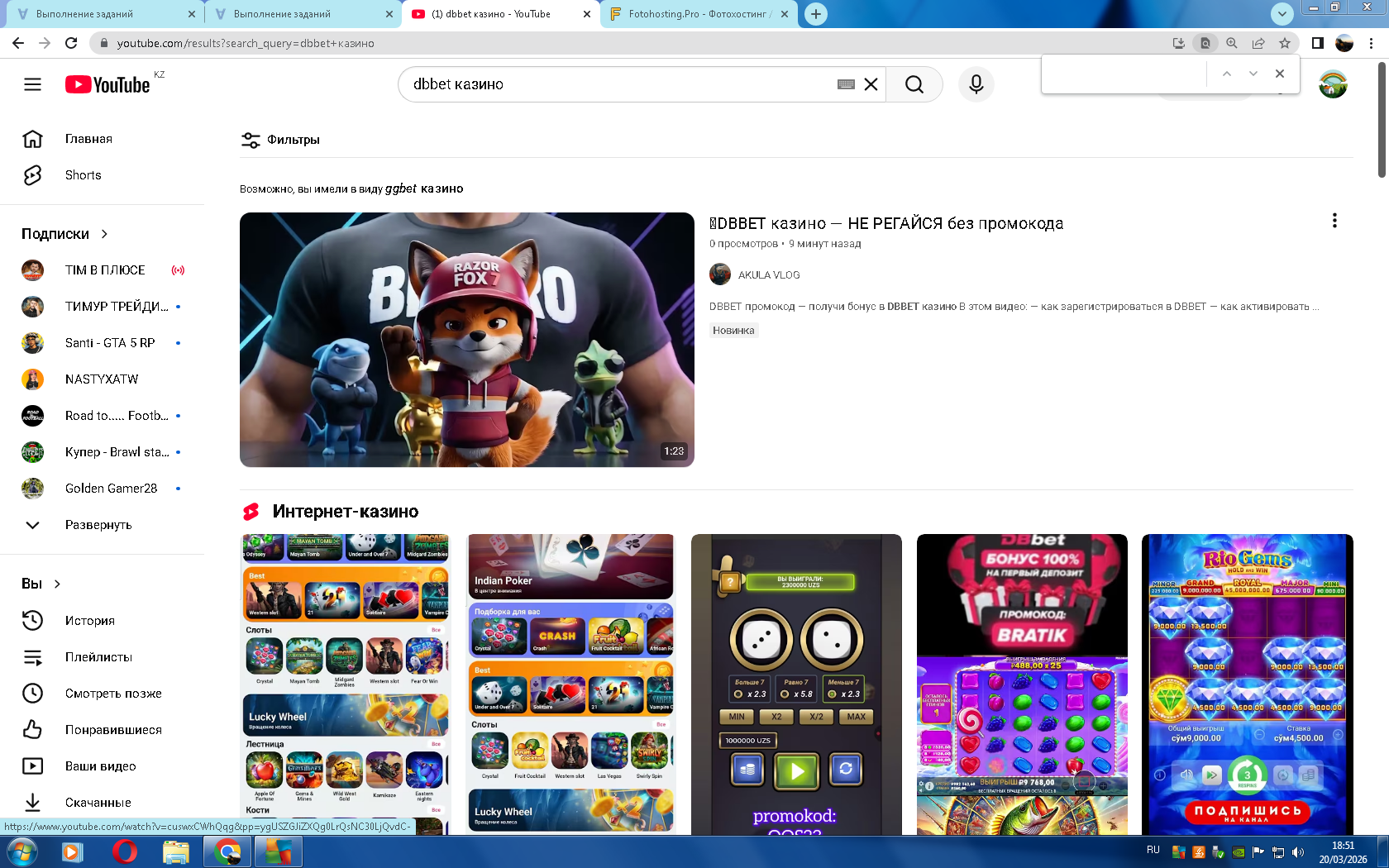Open the AKULA VLOG channel
This screenshot has height=868, width=1389.
pyautogui.click(x=769, y=274)
